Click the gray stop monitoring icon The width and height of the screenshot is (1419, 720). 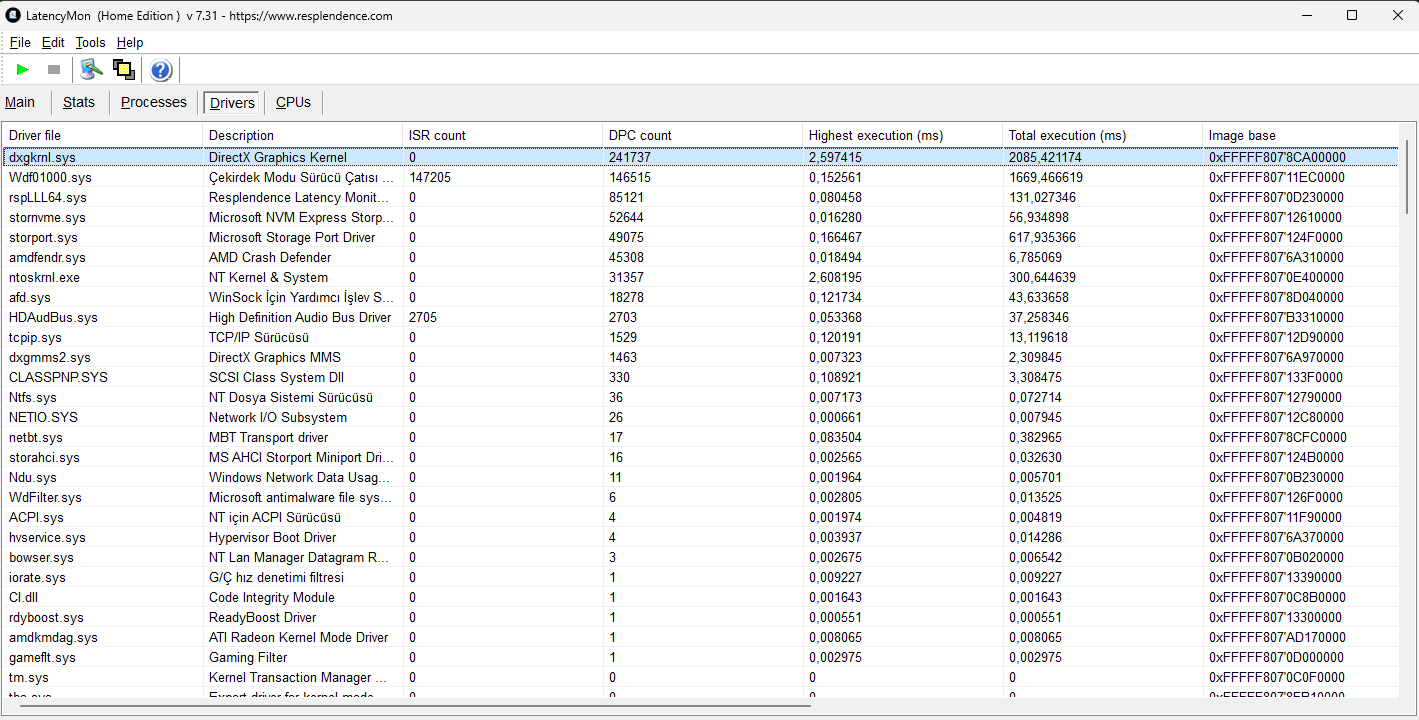pyautogui.click(x=54, y=70)
